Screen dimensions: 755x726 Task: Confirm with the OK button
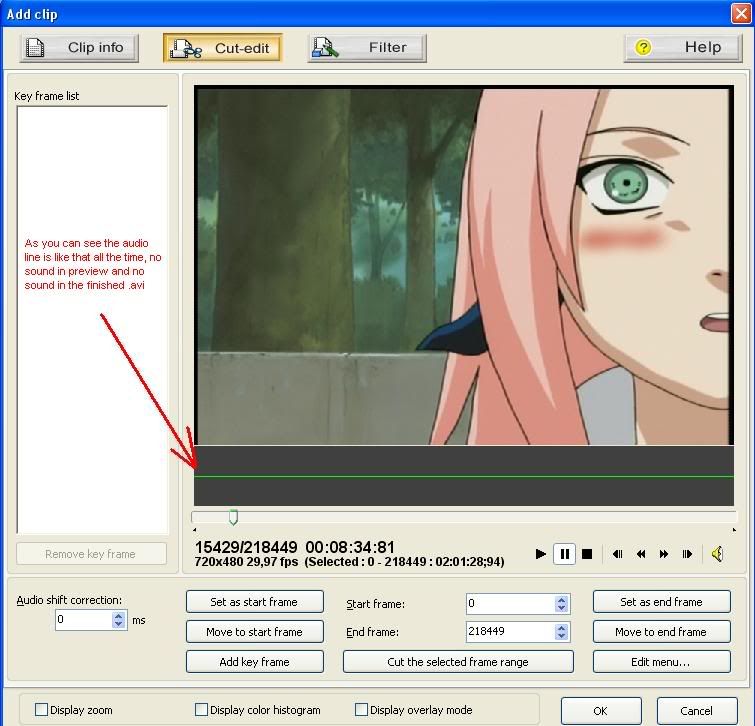click(601, 711)
